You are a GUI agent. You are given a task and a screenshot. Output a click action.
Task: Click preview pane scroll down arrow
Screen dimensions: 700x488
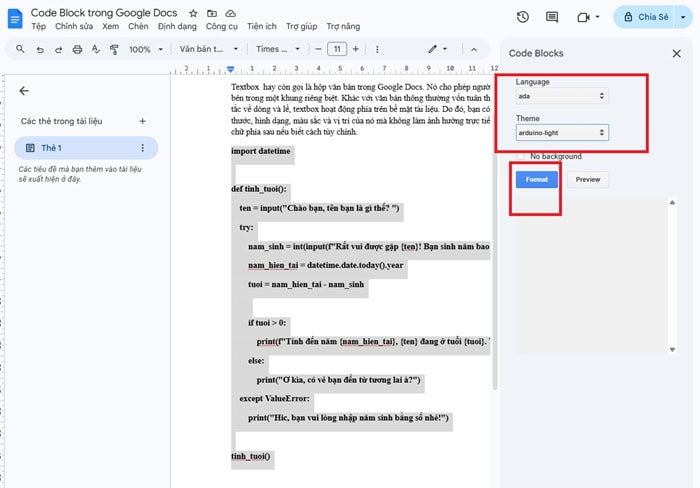coord(672,350)
